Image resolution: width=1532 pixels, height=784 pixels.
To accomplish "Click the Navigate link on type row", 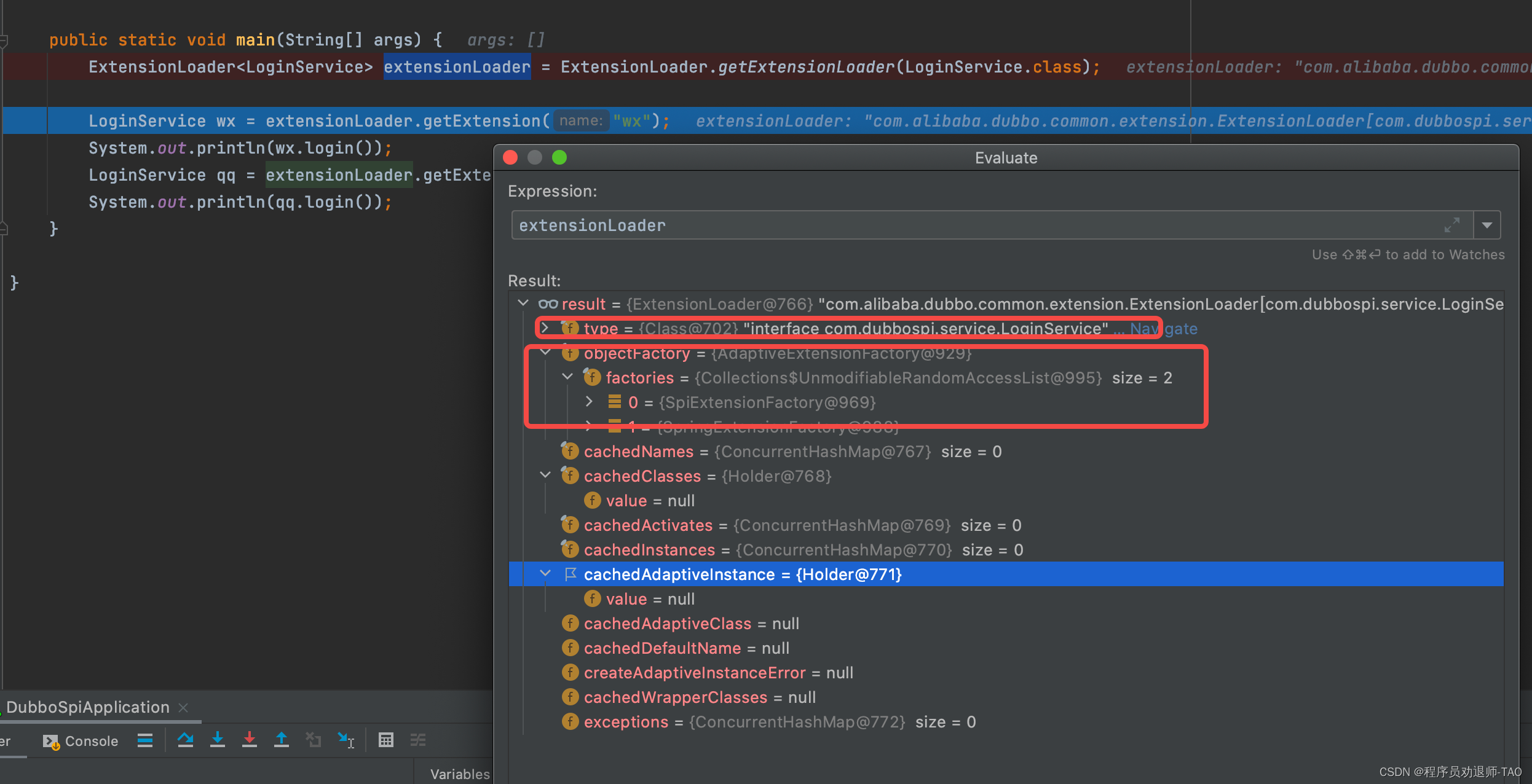I will point(1164,329).
